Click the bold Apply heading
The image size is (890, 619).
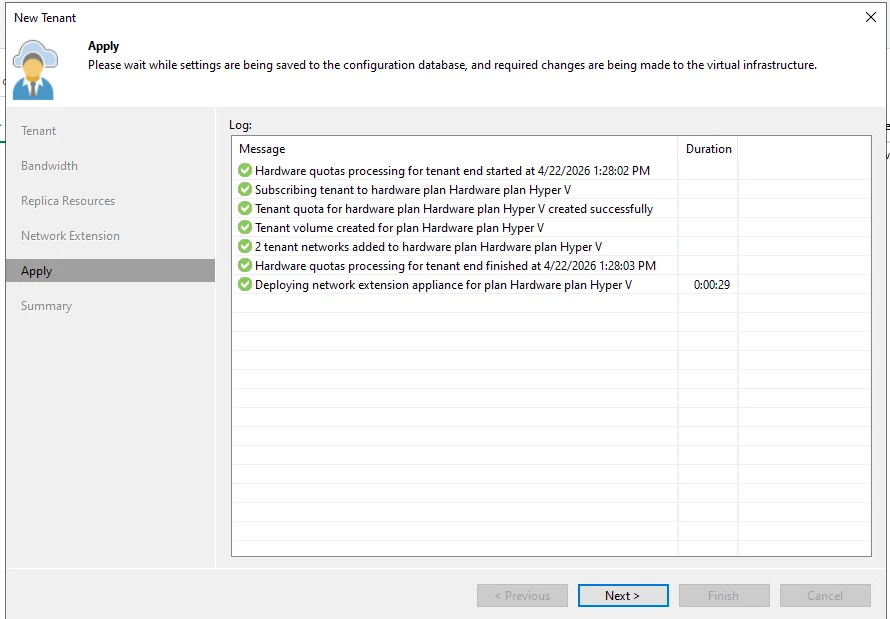click(x=103, y=46)
